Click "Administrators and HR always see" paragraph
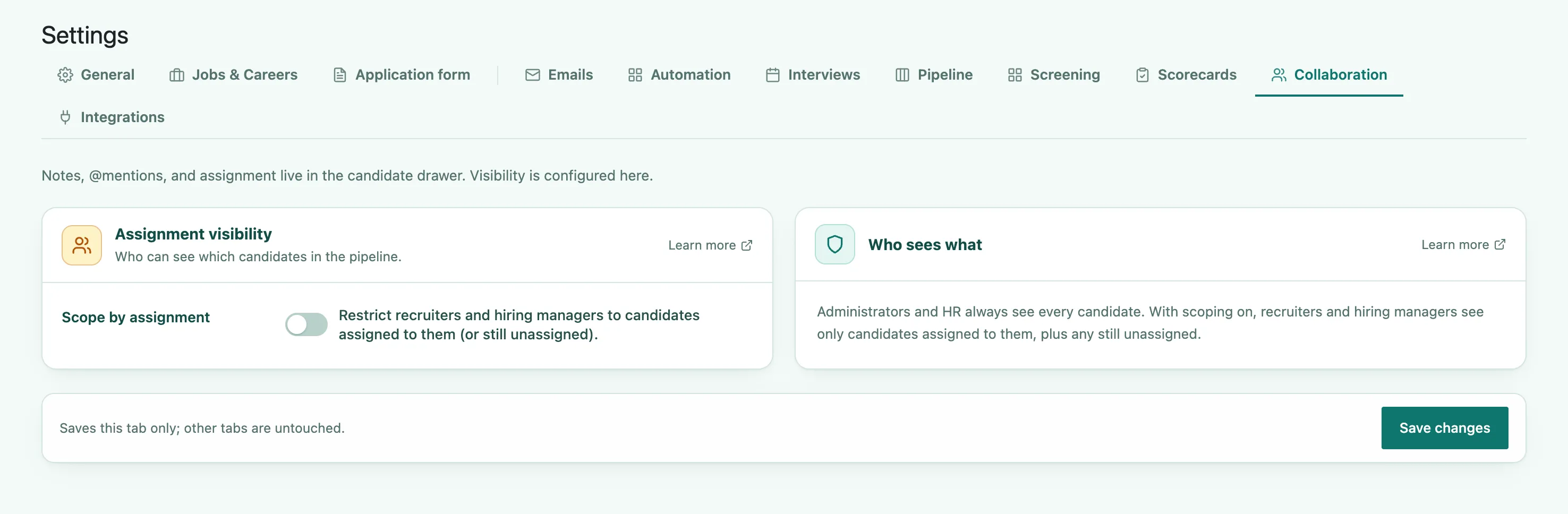 [x=1150, y=323]
